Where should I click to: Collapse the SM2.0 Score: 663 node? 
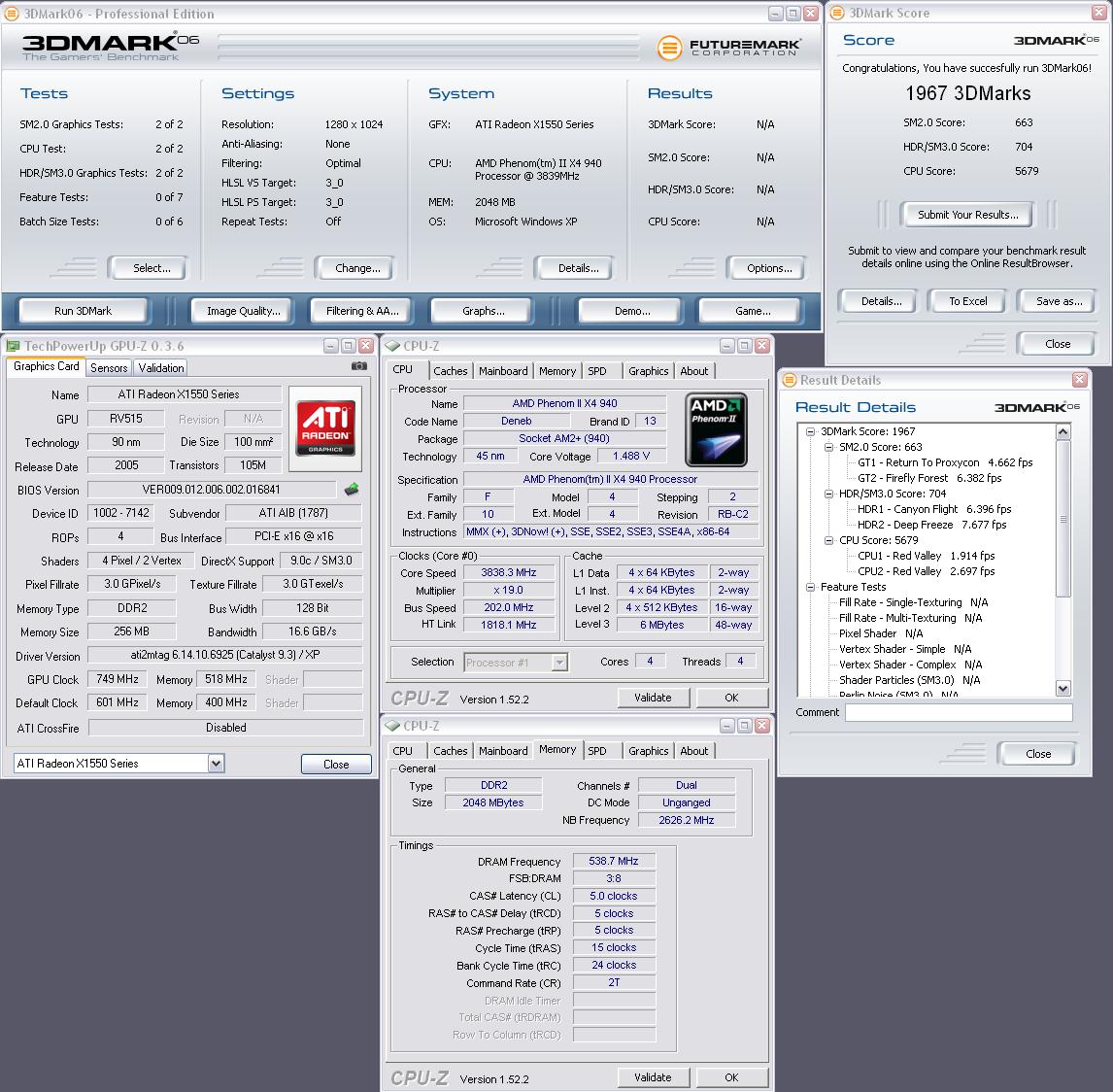pos(828,447)
